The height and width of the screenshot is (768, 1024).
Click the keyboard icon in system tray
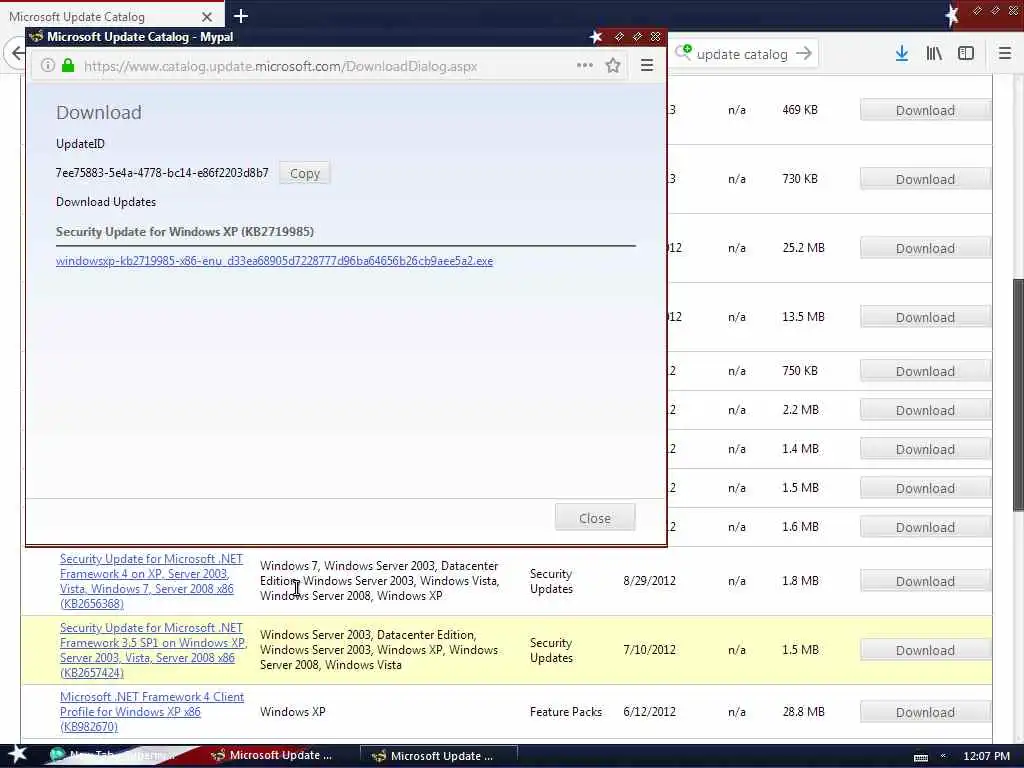point(921,756)
